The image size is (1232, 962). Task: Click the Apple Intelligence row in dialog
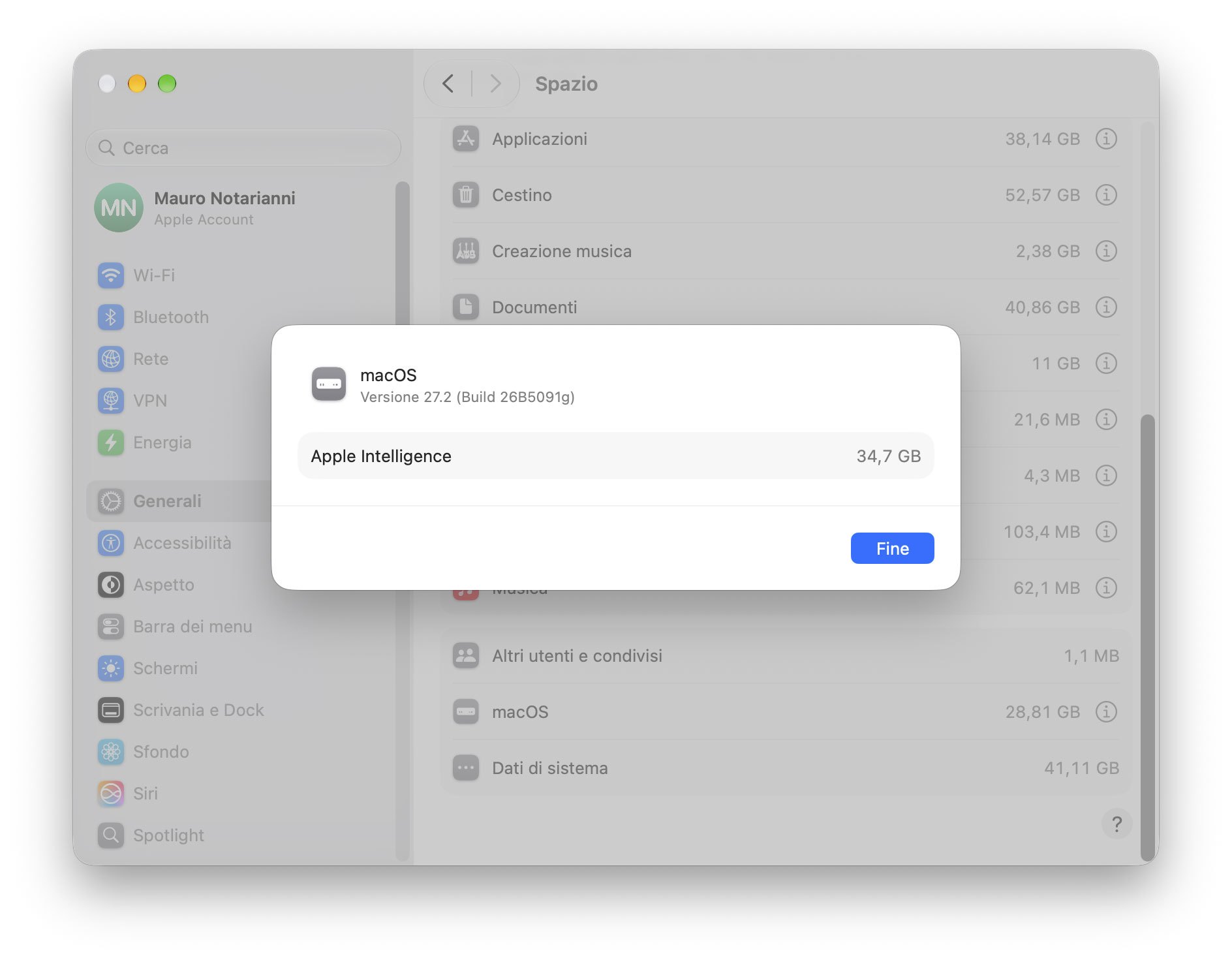615,456
